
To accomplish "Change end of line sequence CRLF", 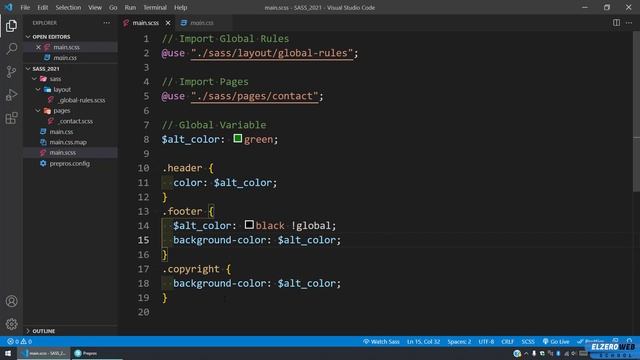I will pos(507,342).
